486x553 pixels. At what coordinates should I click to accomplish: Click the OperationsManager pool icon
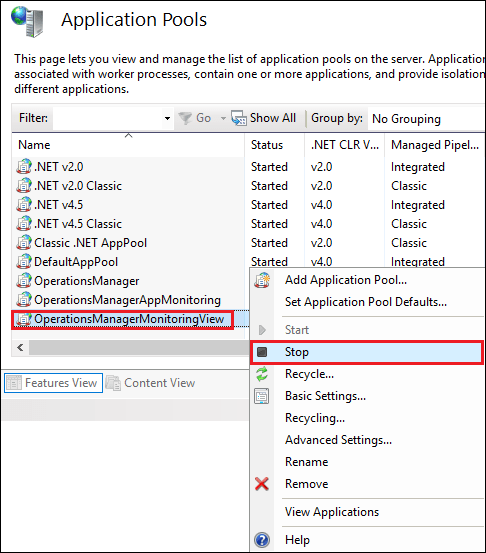(x=24, y=281)
